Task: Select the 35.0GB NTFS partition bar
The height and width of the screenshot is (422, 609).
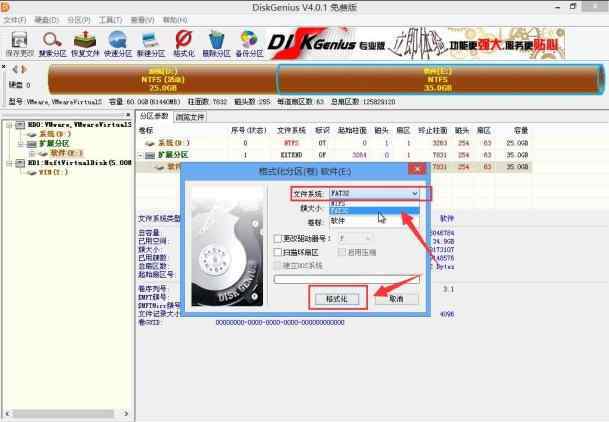Action: (440, 80)
